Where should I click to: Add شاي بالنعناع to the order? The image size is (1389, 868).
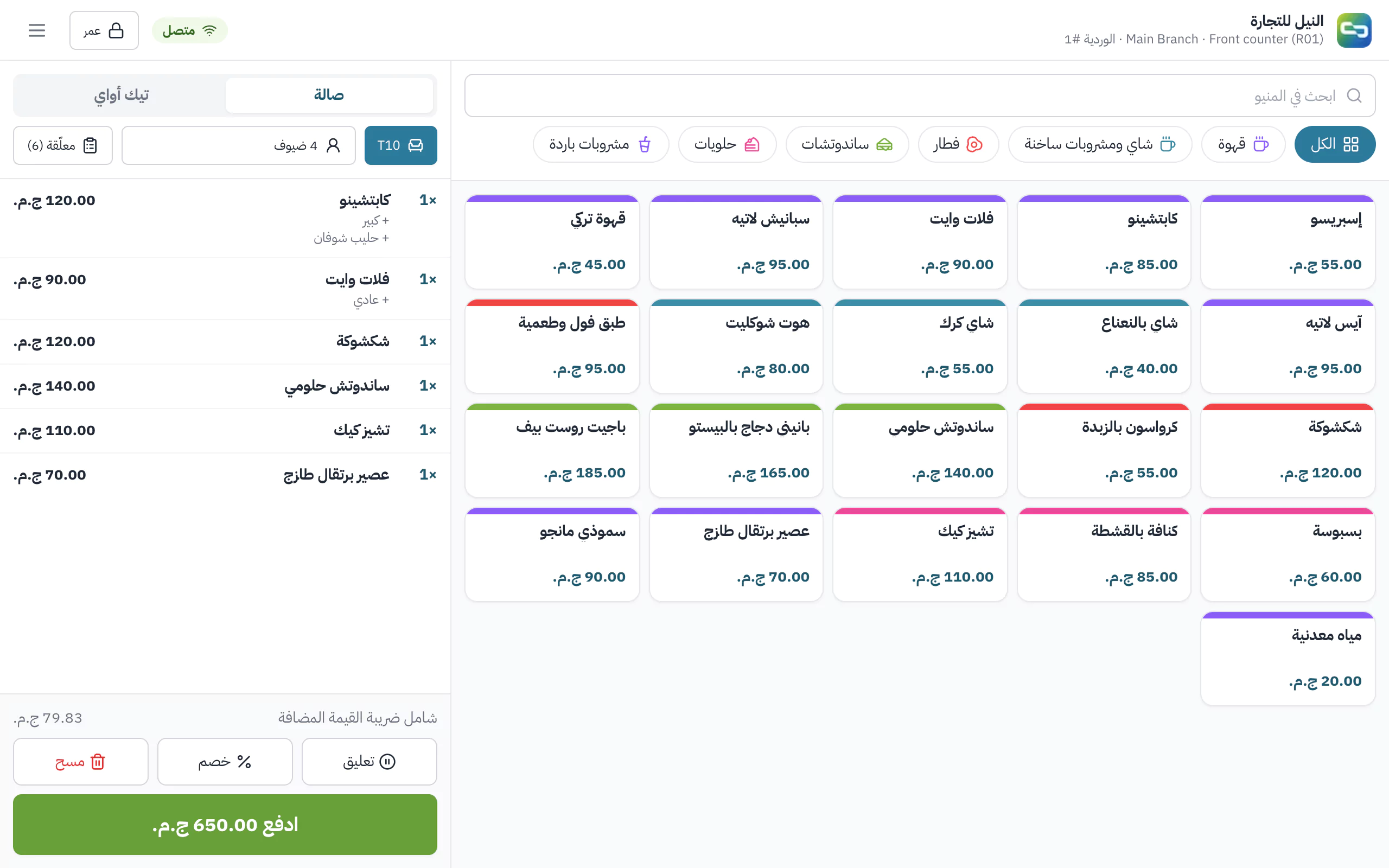coord(1104,346)
